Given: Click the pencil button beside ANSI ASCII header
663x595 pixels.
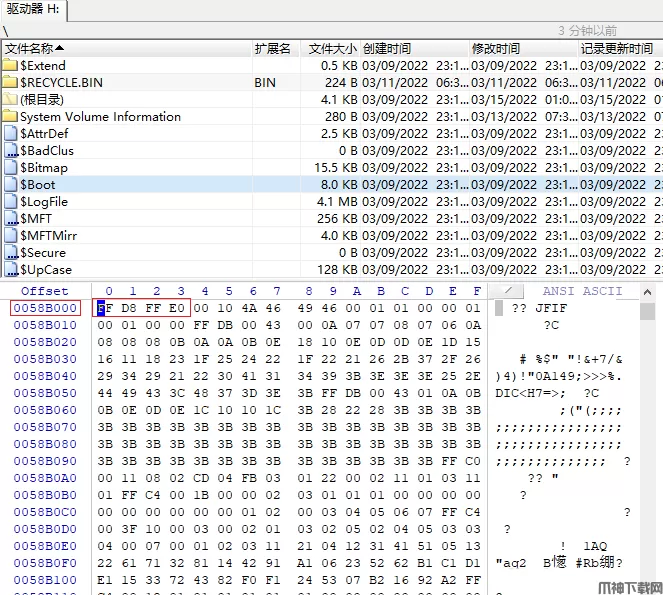Looking at the screenshot, I should tap(508, 291).
